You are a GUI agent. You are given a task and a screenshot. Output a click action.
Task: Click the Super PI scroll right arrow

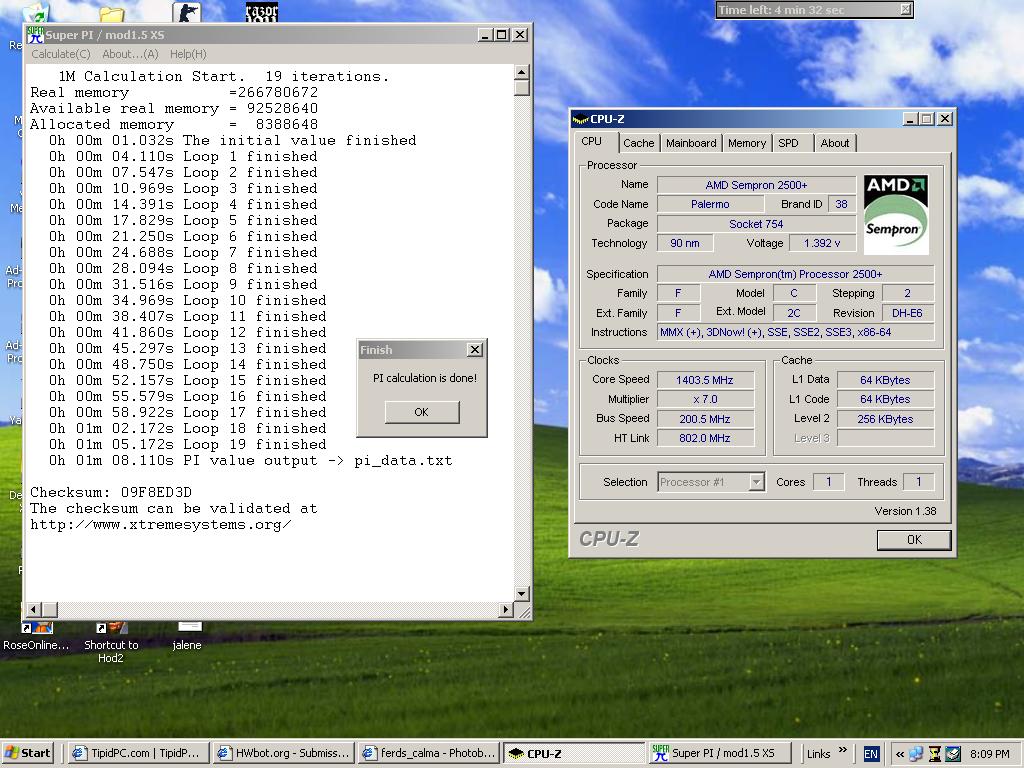[505, 609]
